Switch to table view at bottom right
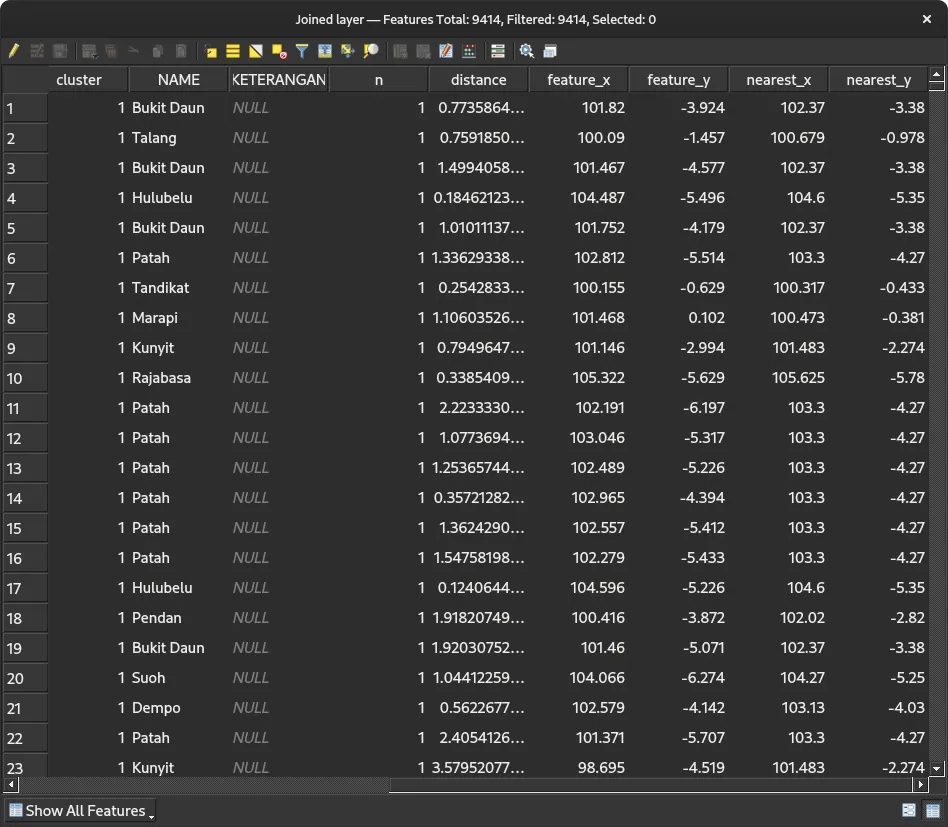The height and width of the screenshot is (827, 948). [x=934, y=811]
